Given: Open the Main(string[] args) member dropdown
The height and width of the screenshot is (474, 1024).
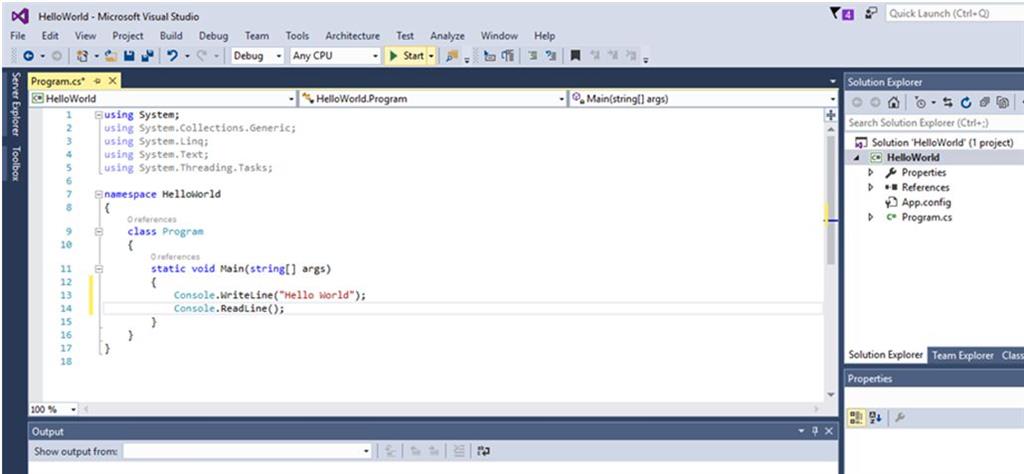Looking at the screenshot, I should (833, 99).
